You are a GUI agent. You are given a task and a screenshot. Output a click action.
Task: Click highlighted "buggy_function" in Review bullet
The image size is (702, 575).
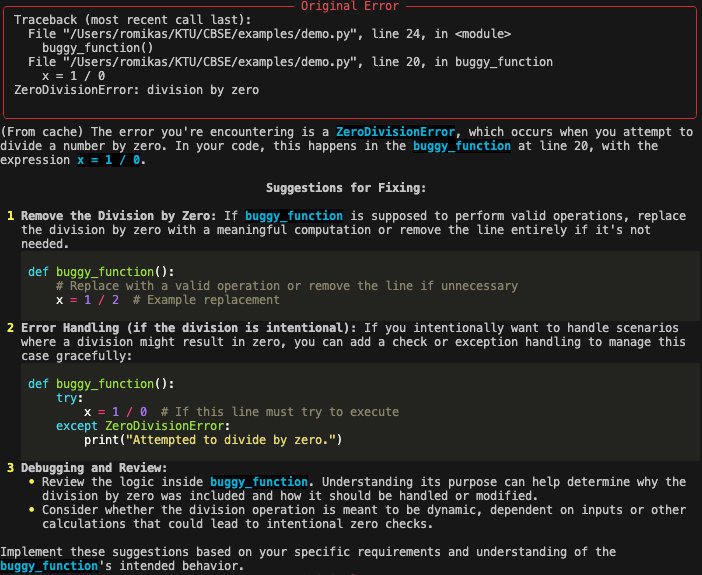coord(259,482)
